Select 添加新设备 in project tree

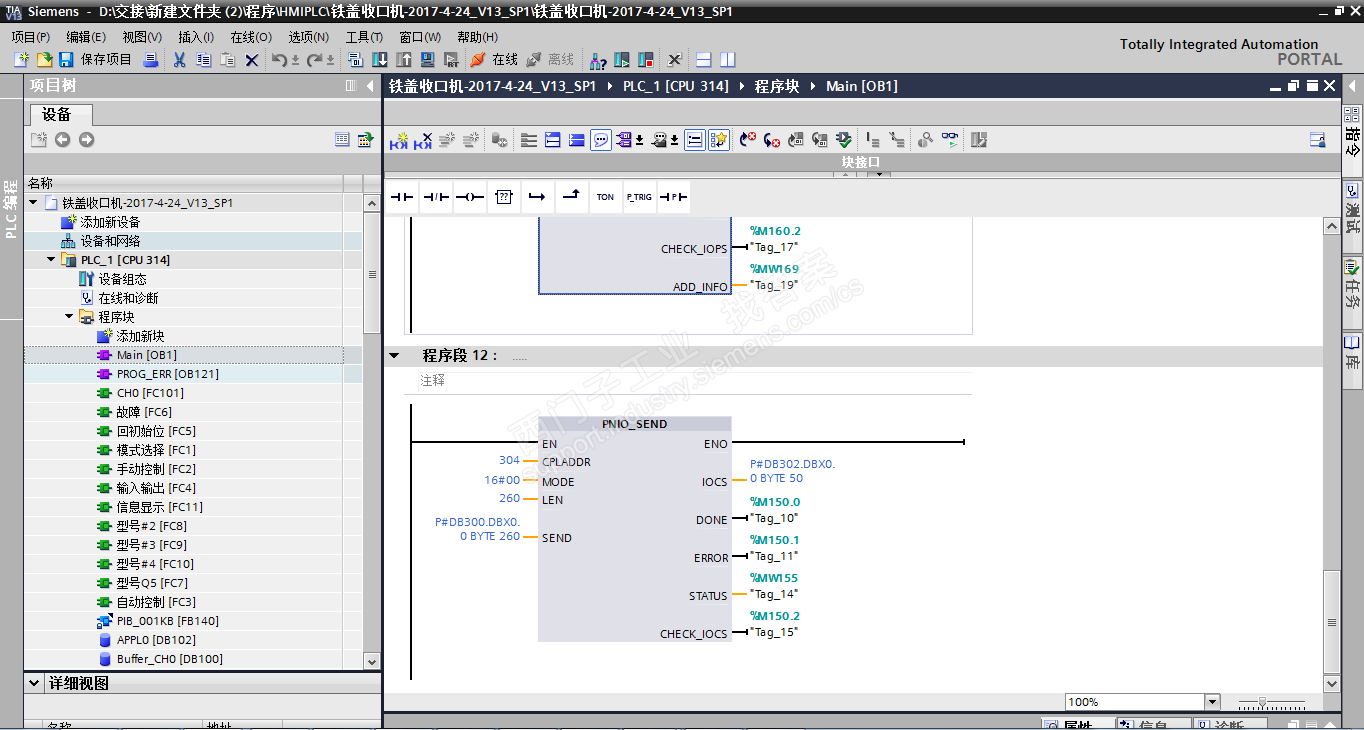[x=110, y=222]
